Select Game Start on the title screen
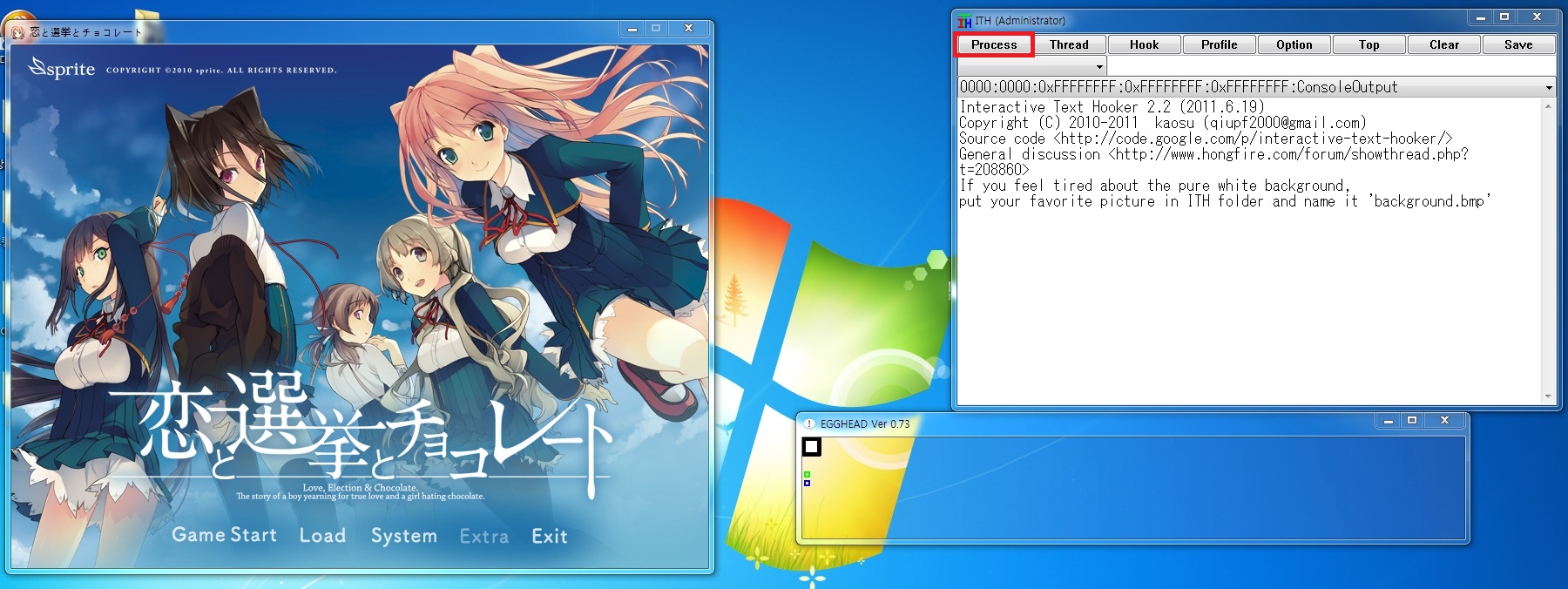Image resolution: width=1568 pixels, height=589 pixels. [224, 535]
